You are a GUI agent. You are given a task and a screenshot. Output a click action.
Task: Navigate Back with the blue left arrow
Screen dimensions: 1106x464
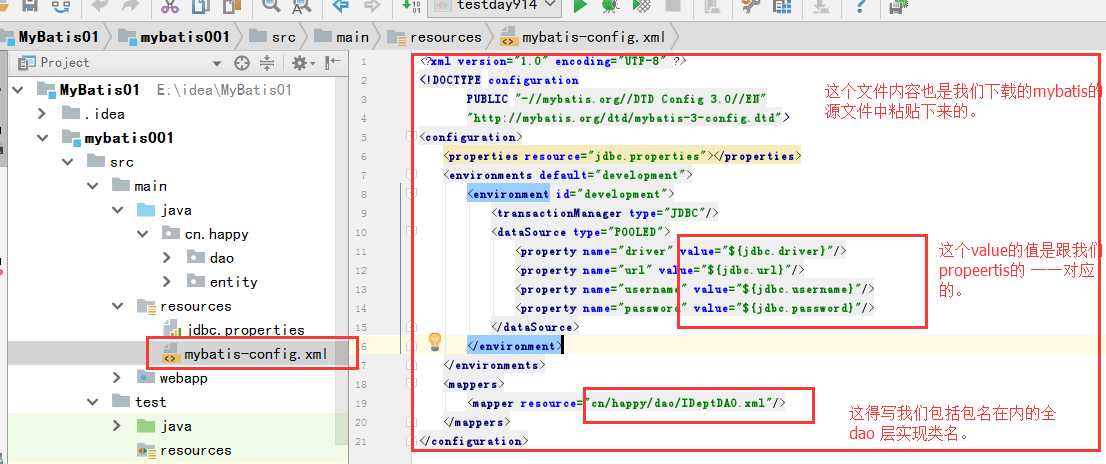click(x=341, y=6)
